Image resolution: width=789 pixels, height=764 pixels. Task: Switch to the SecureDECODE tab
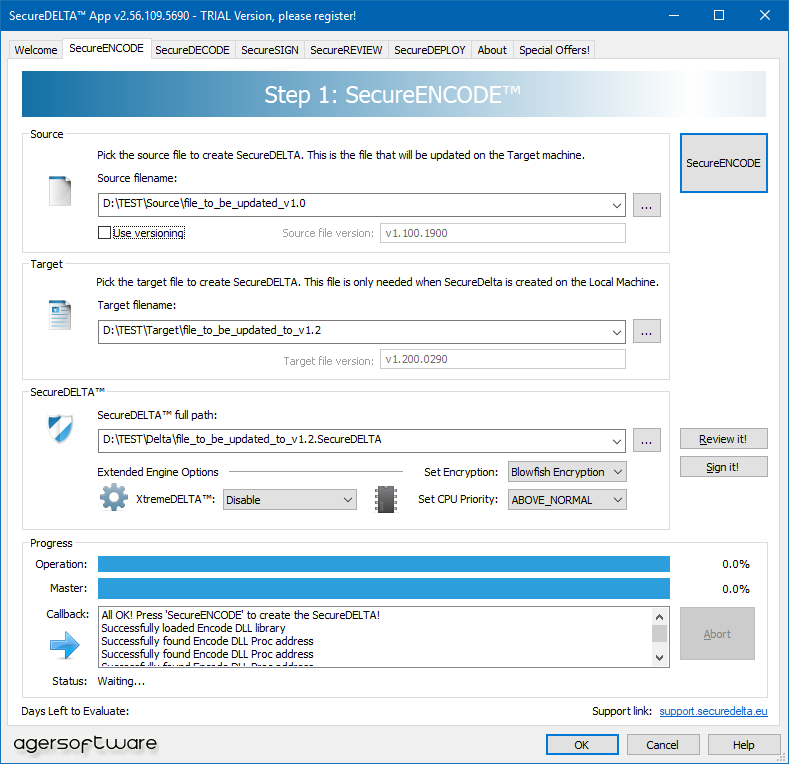(192, 50)
